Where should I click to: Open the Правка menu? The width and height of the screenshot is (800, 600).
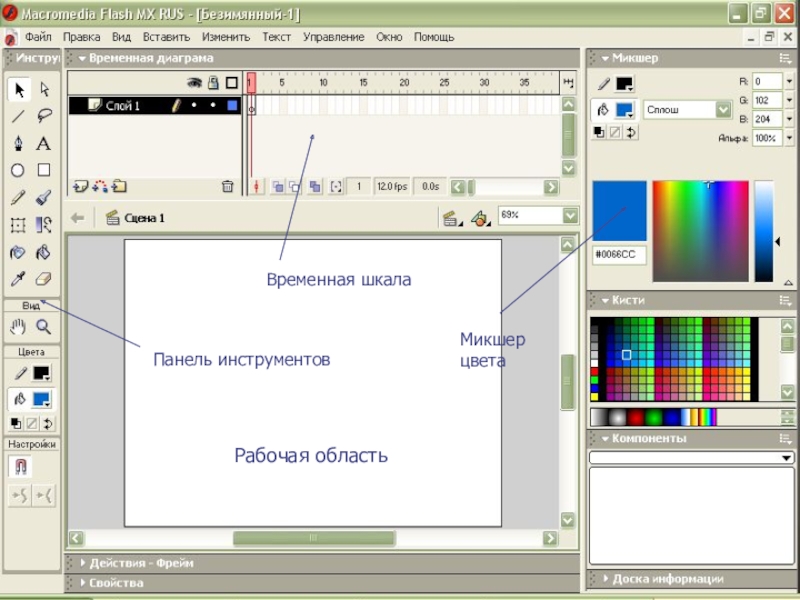82,37
